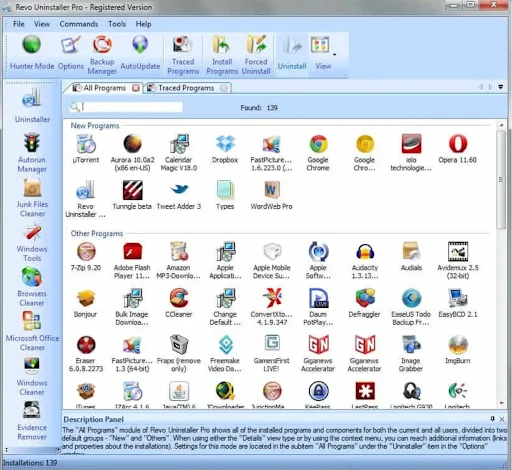The height and width of the screenshot is (470, 512).
Task: Click the Uninstall toolbar button
Action: point(292,52)
